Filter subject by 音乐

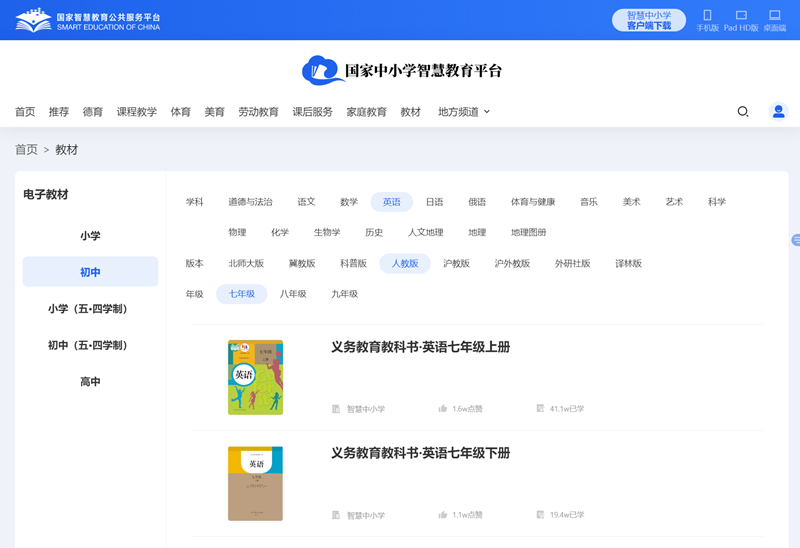[589, 202]
